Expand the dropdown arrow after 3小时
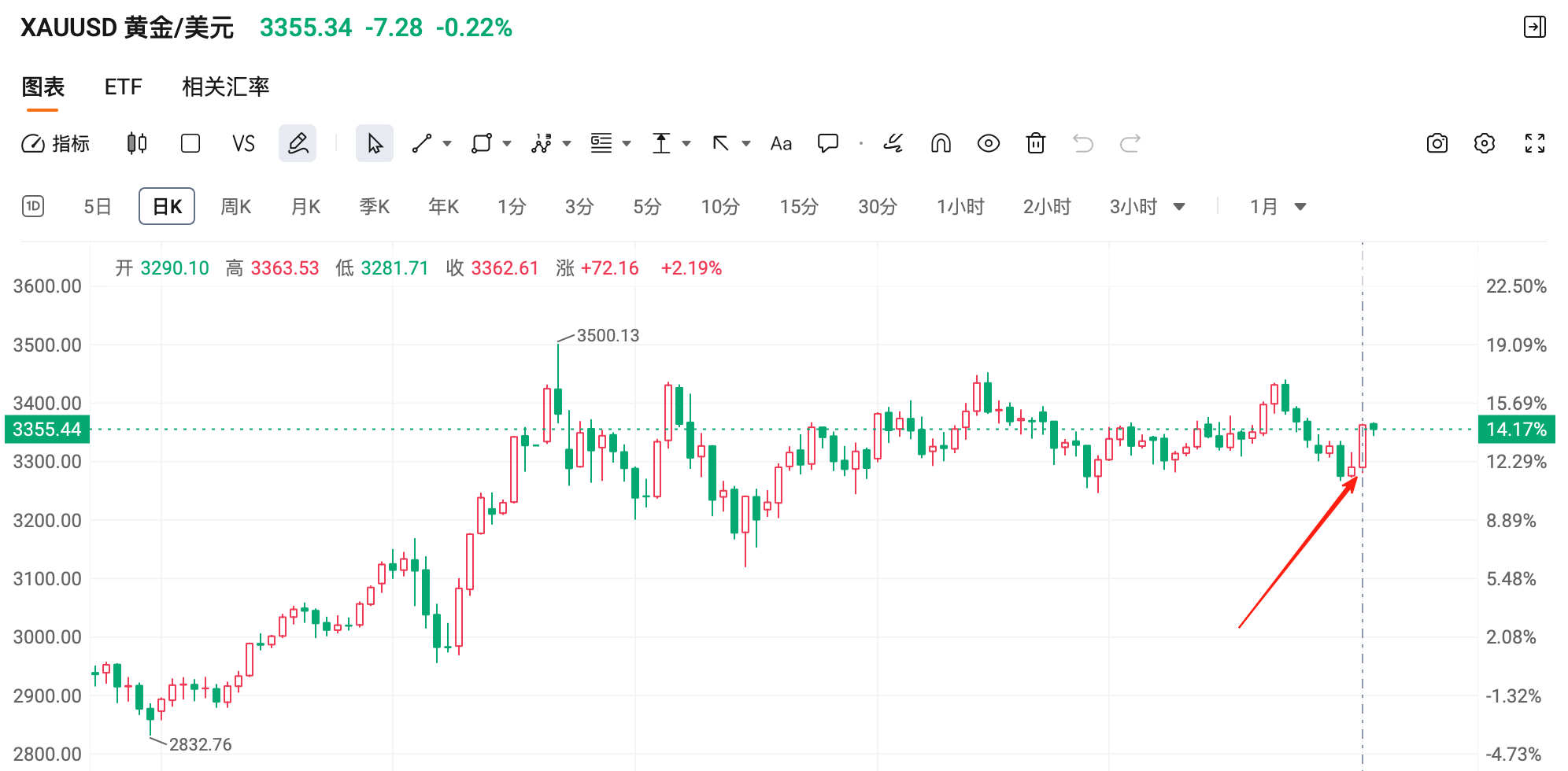This screenshot has width=1568, height=771. 1179,207
